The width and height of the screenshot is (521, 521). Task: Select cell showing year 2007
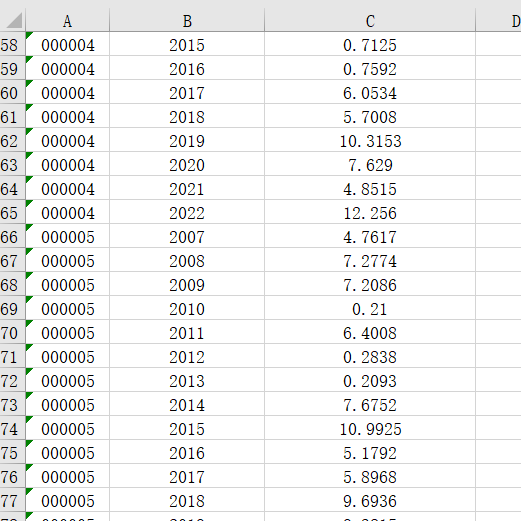[x=187, y=237]
